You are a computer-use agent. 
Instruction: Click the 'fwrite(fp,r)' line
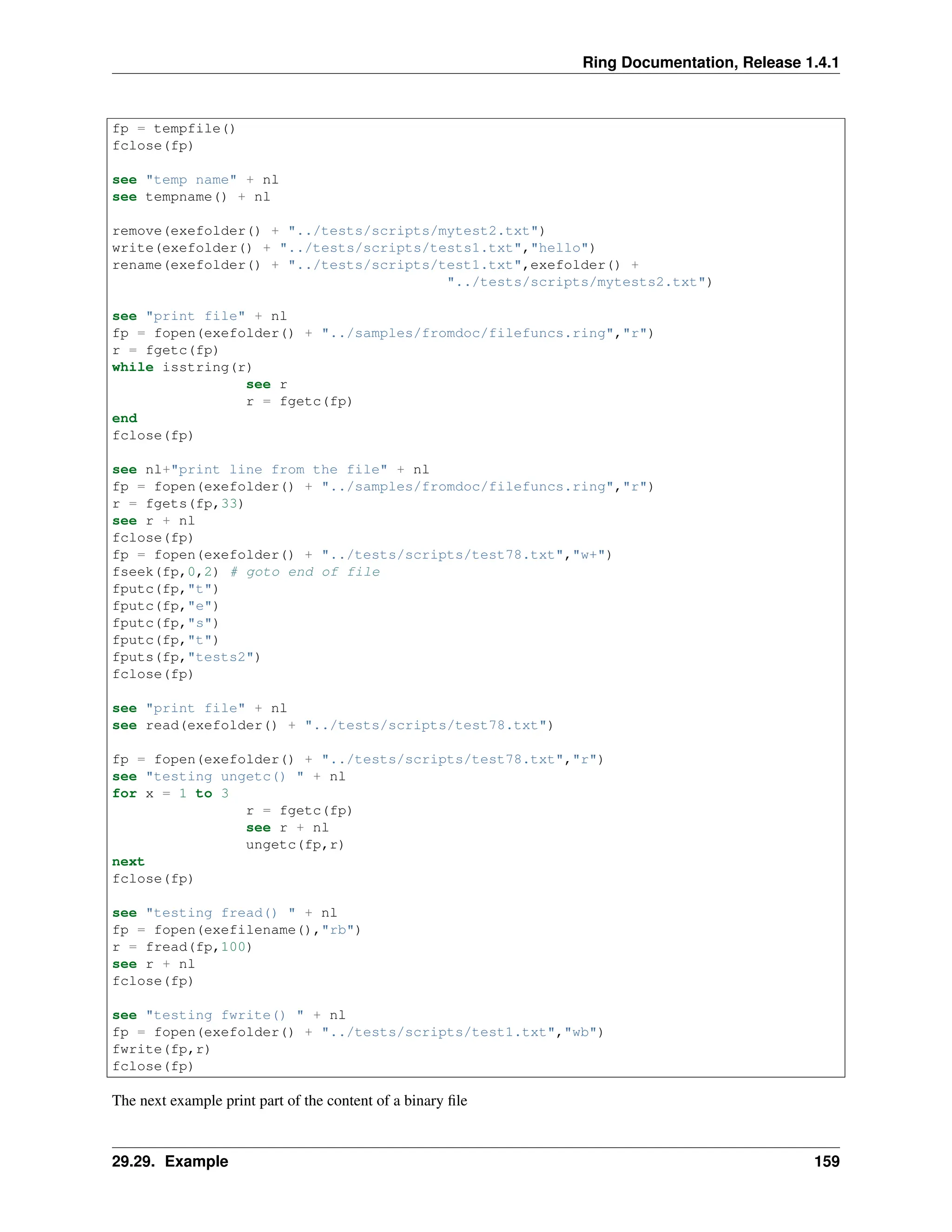pyautogui.click(x=161, y=1049)
